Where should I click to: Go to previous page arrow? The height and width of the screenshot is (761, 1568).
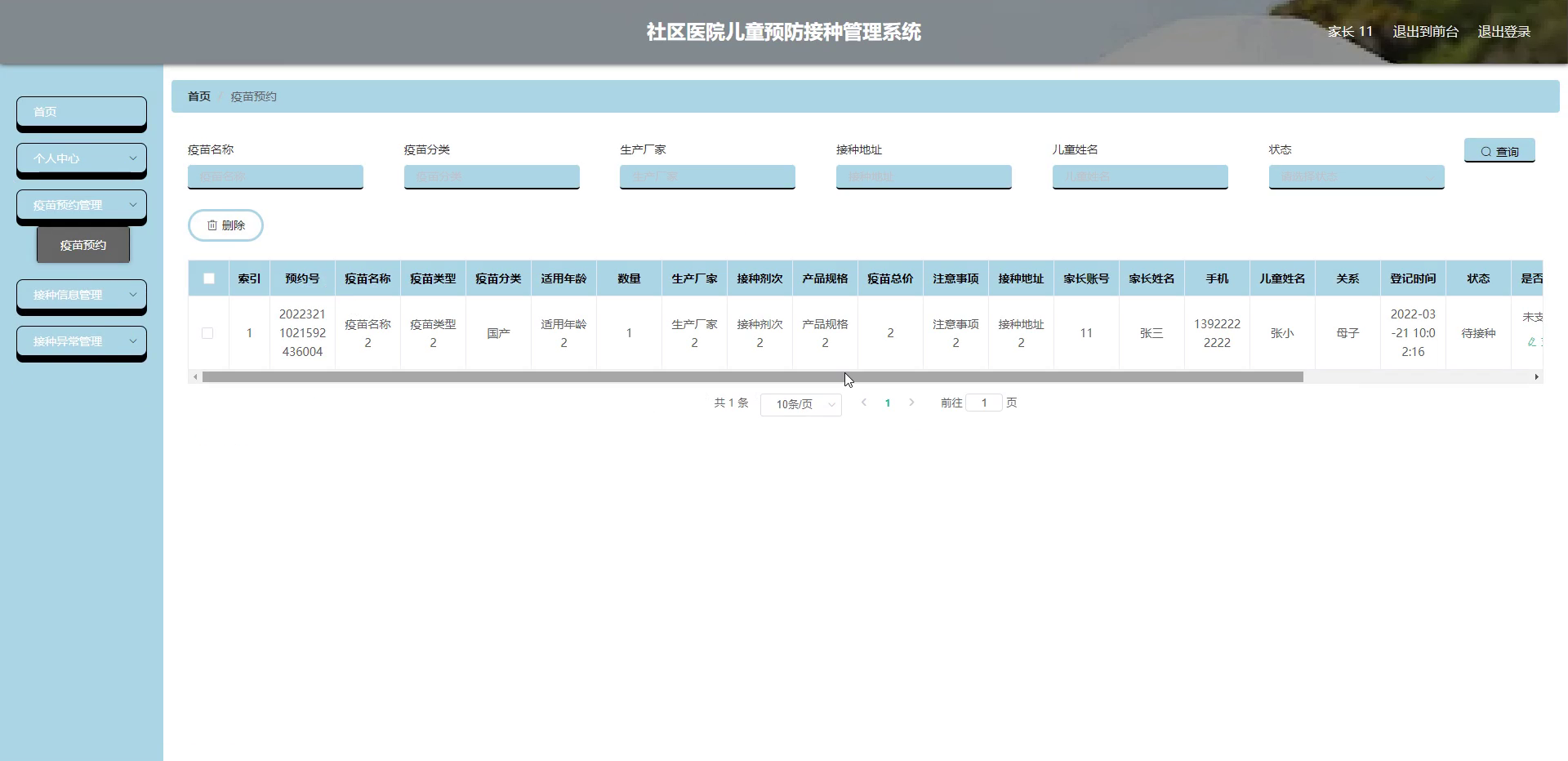(x=864, y=403)
